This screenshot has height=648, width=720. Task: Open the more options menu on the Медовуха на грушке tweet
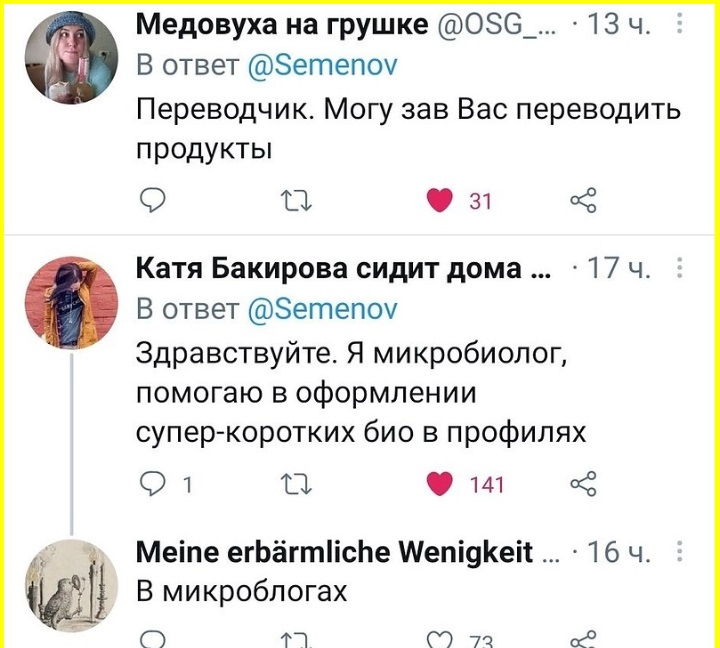[680, 23]
